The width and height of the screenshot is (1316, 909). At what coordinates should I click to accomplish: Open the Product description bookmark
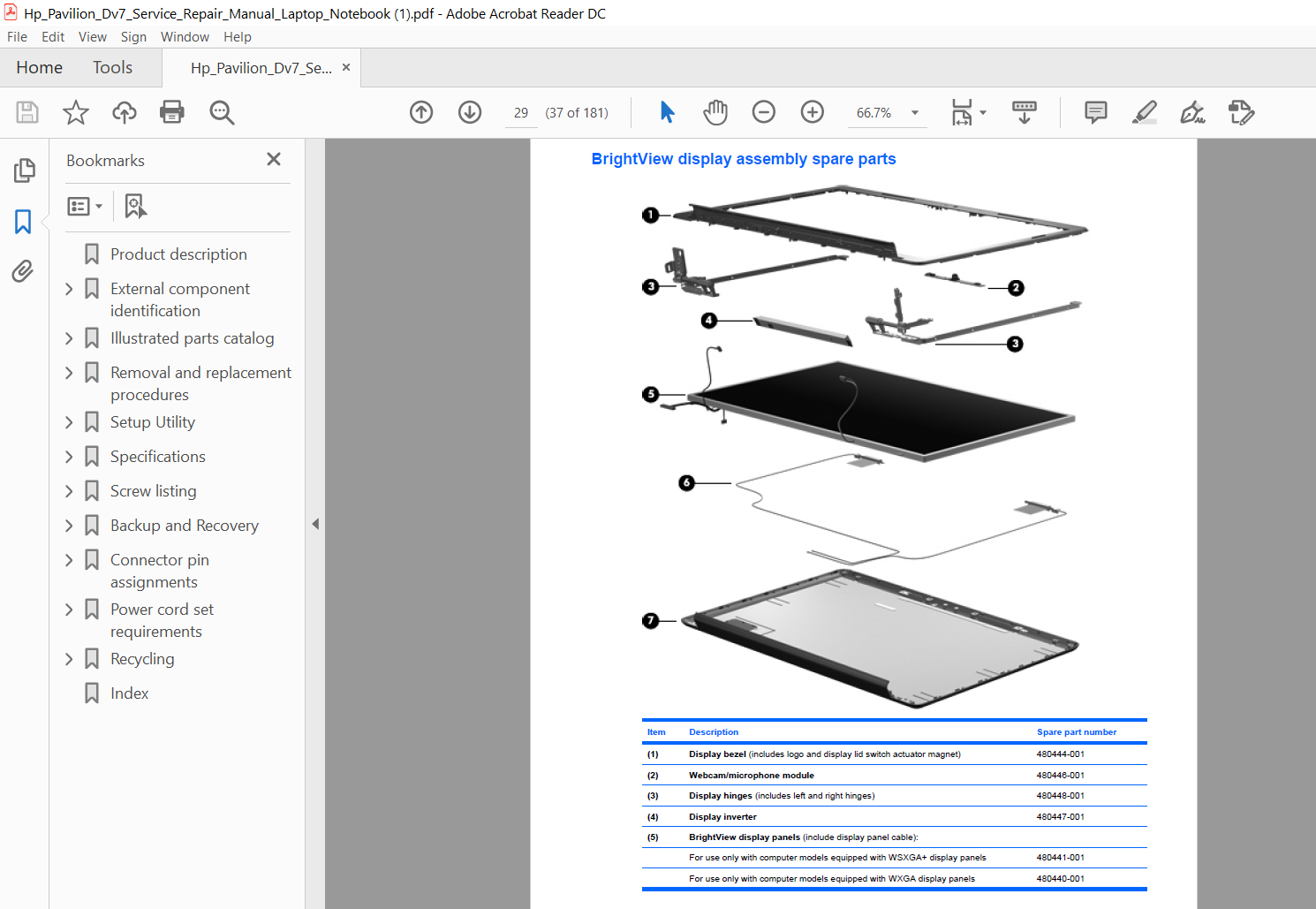(178, 254)
